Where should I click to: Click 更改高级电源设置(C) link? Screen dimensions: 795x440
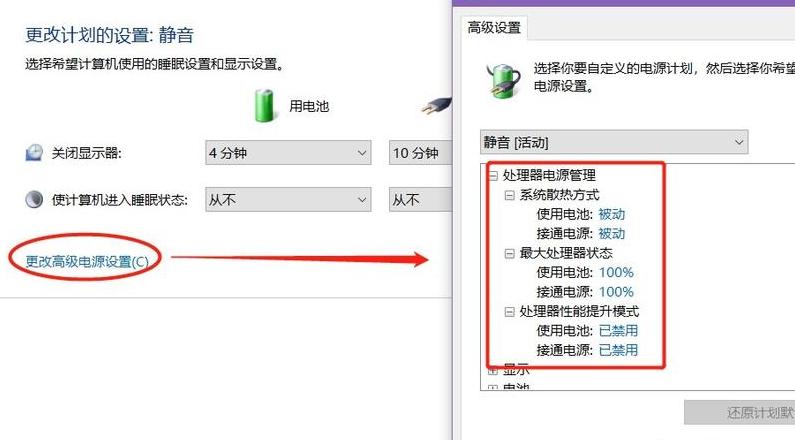click(x=87, y=262)
